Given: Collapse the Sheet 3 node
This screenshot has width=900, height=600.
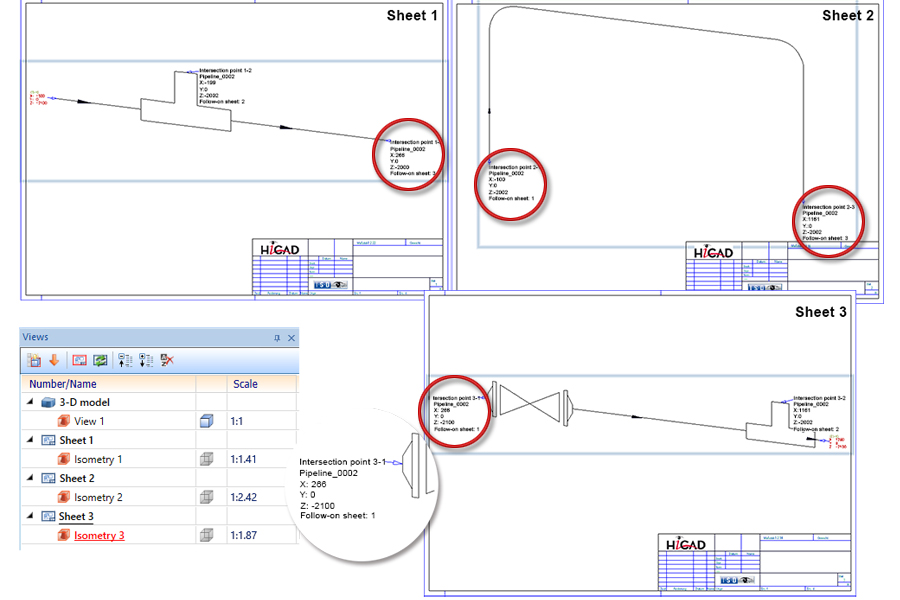Looking at the screenshot, I should click(x=30, y=516).
